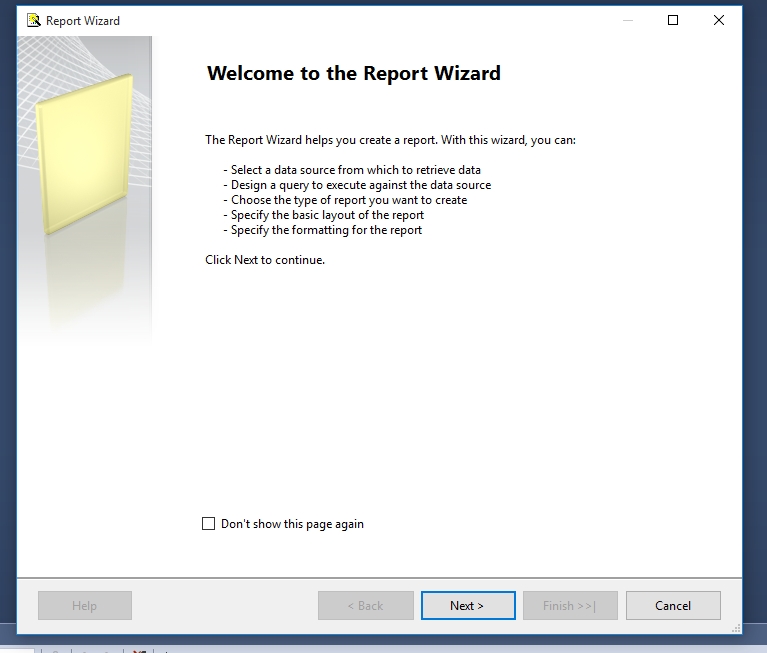The width and height of the screenshot is (767, 653).
Task: Click the Next > button
Action: tap(467, 605)
